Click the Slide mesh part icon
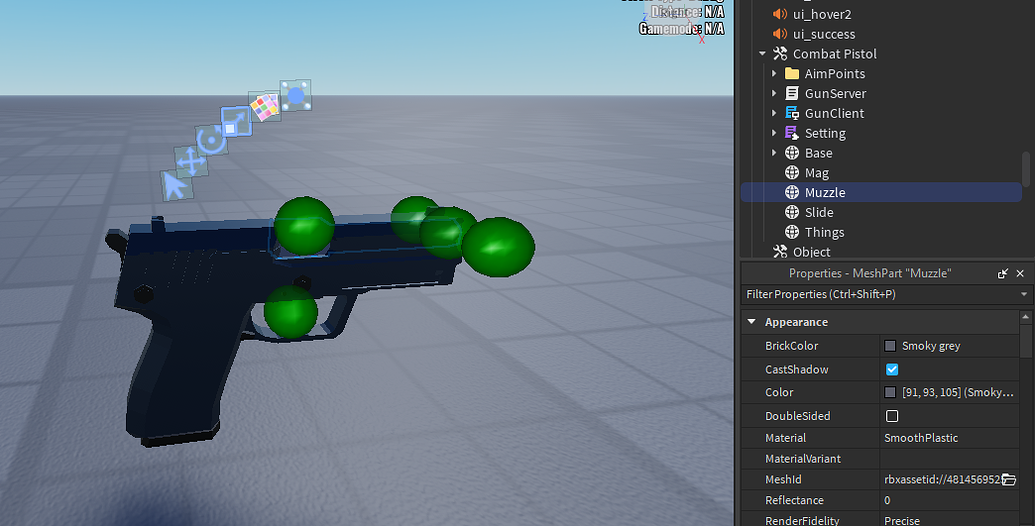The height and width of the screenshot is (526, 1035). pyautogui.click(x=792, y=212)
